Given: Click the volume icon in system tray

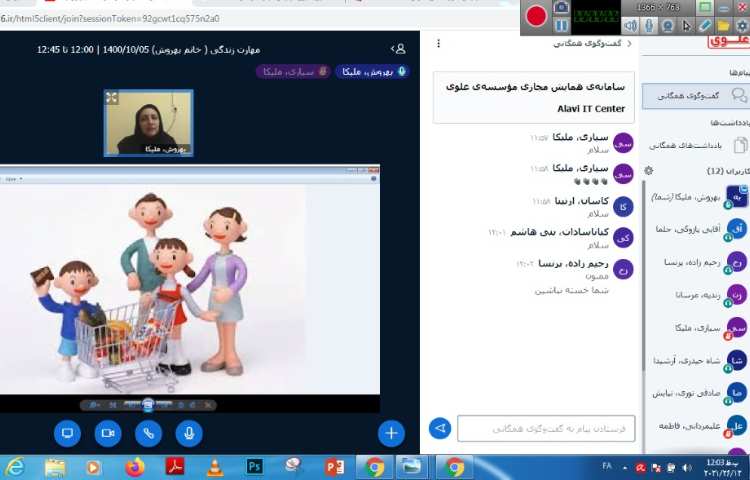Looking at the screenshot, I should point(687,468).
